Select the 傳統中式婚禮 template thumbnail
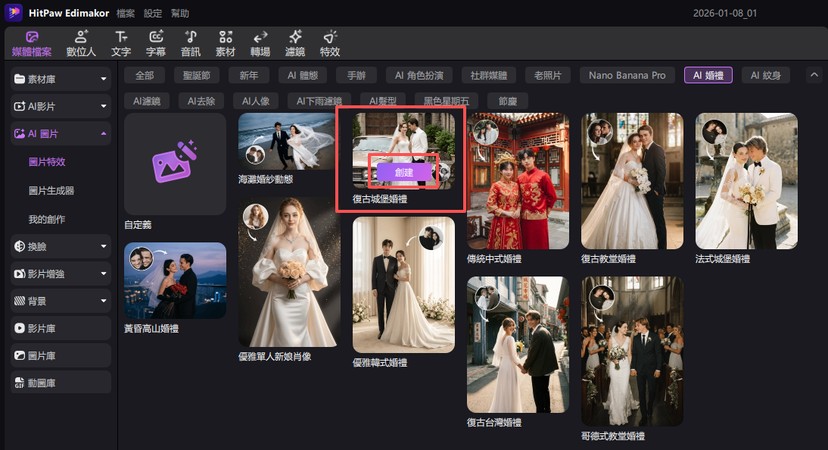Screen dimensions: 828x450 [x=518, y=181]
